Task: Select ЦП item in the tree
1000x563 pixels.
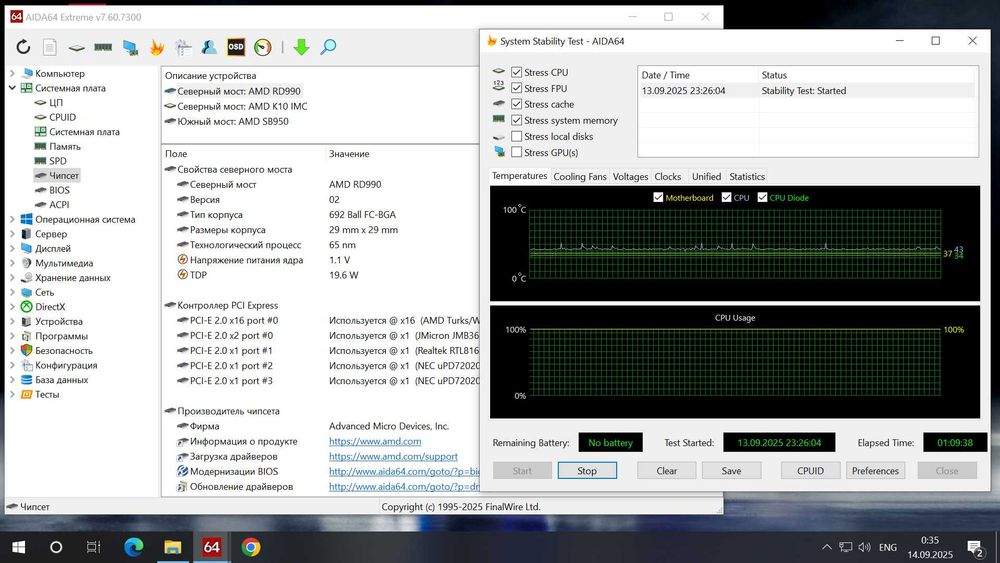Action: 56,103
